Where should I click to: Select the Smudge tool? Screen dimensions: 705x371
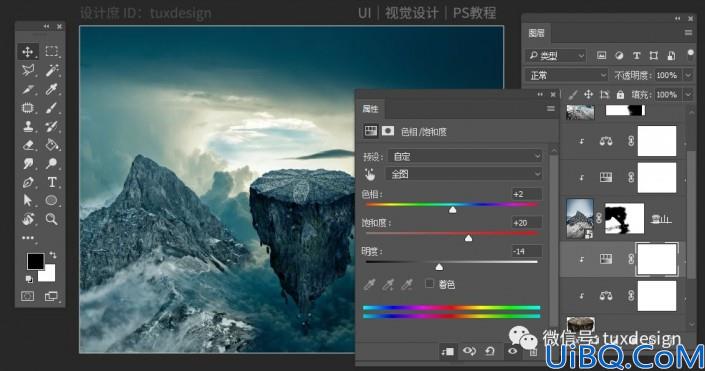[28, 164]
